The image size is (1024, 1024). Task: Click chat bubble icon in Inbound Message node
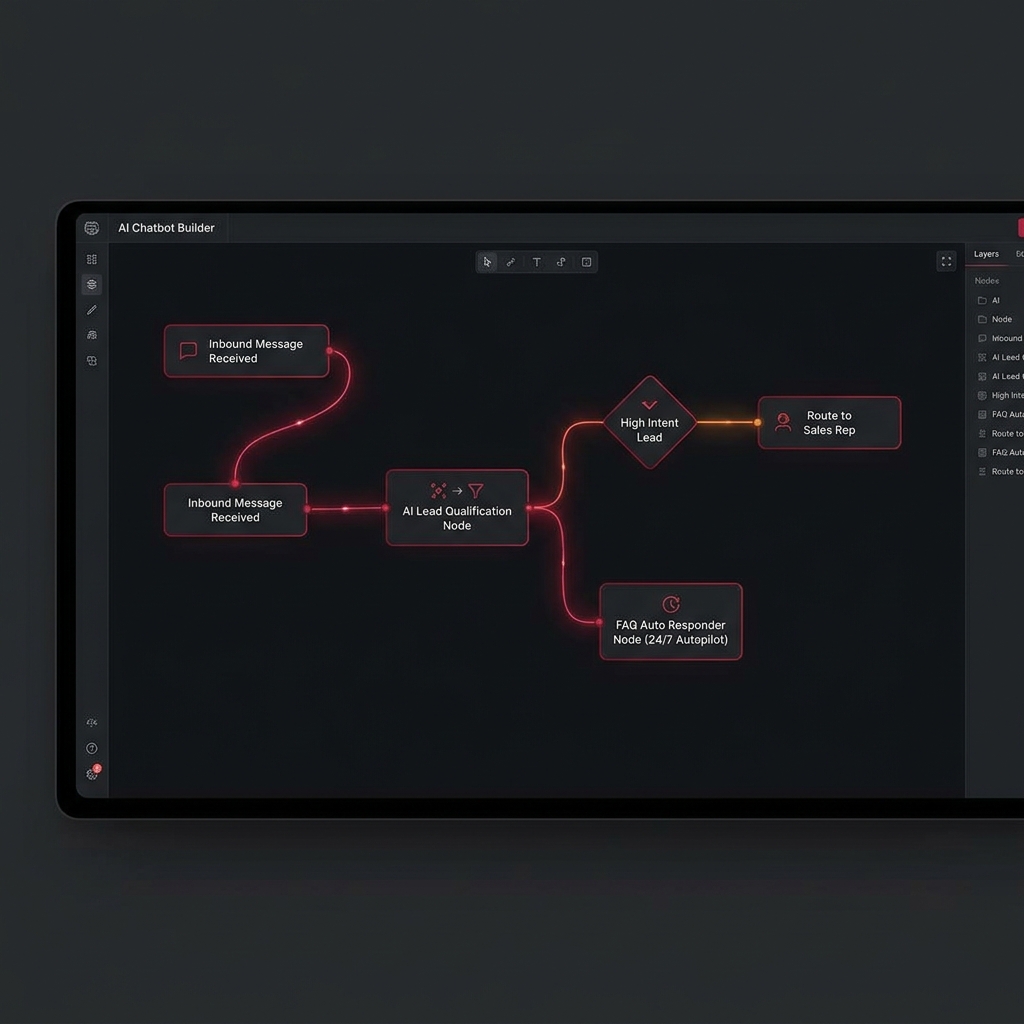pyautogui.click(x=188, y=351)
